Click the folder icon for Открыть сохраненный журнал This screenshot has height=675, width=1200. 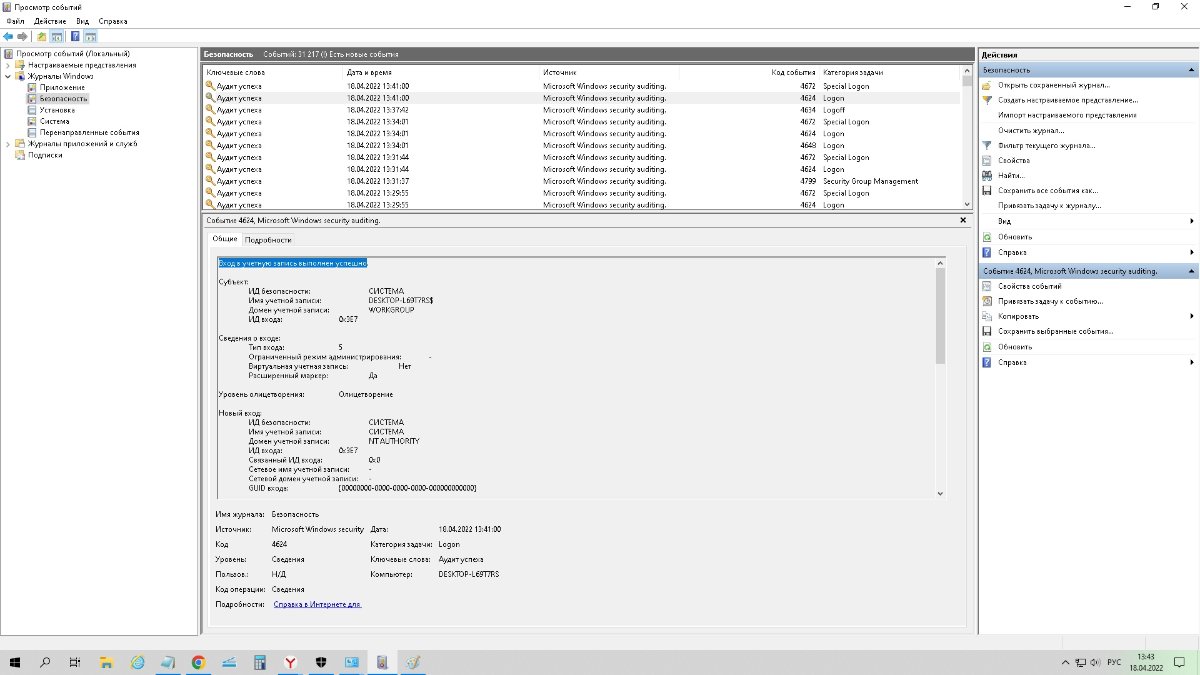[987, 86]
